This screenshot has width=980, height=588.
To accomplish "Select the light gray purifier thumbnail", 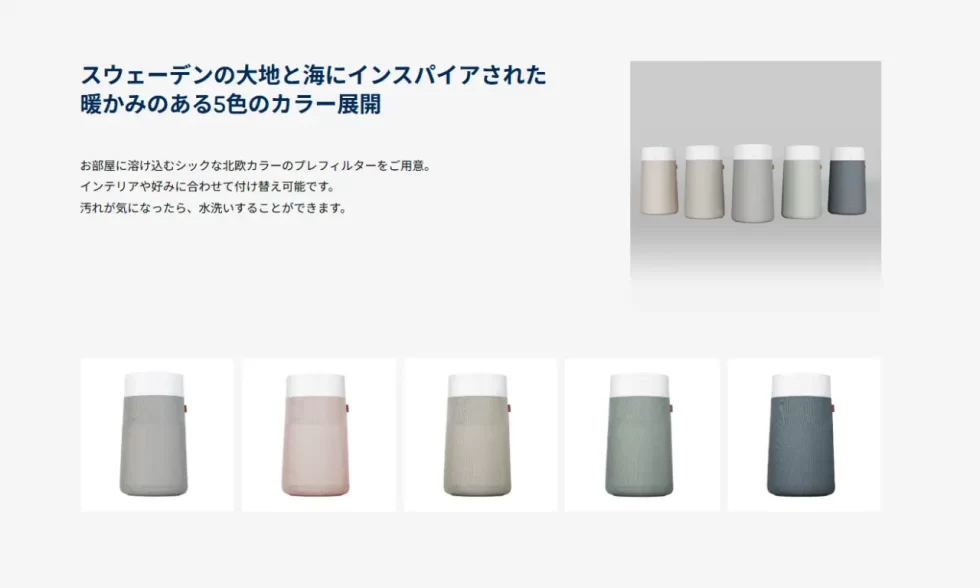I will 157,435.
